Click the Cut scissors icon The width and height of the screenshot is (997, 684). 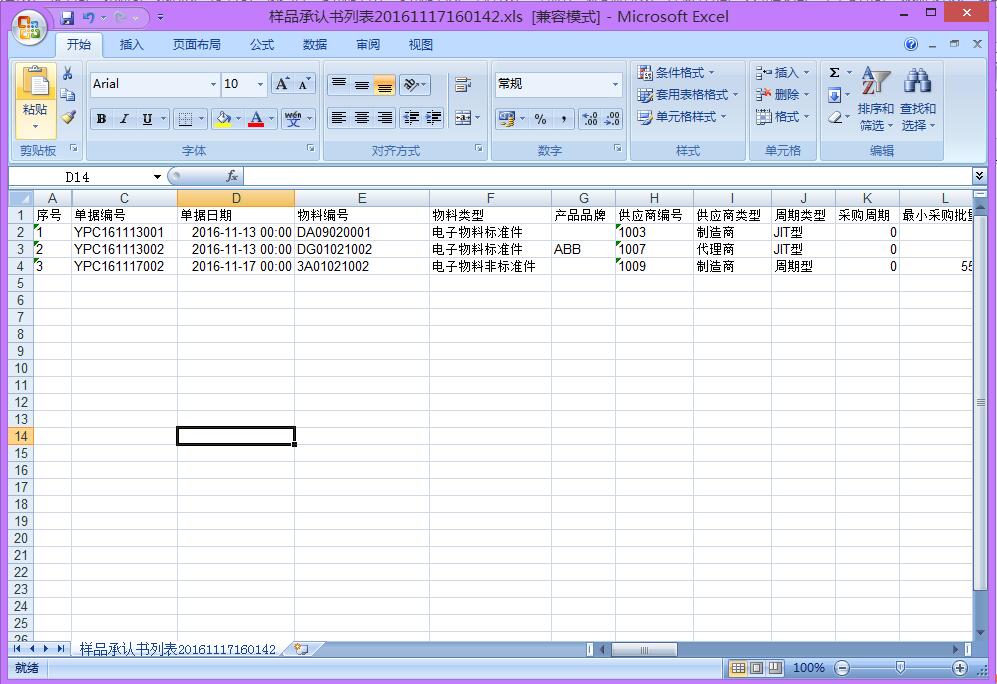(x=68, y=74)
